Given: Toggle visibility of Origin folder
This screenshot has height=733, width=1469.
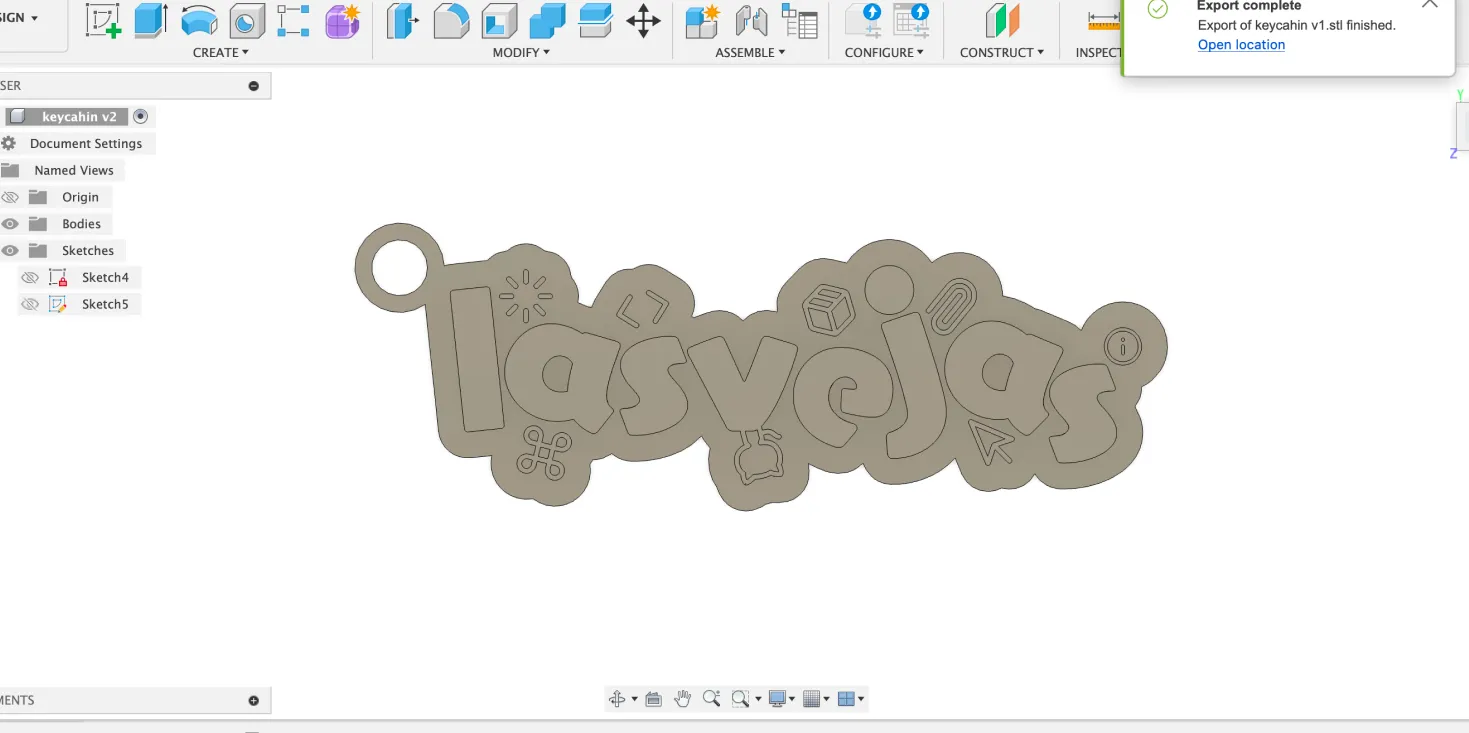Looking at the screenshot, I should pyautogui.click(x=10, y=197).
